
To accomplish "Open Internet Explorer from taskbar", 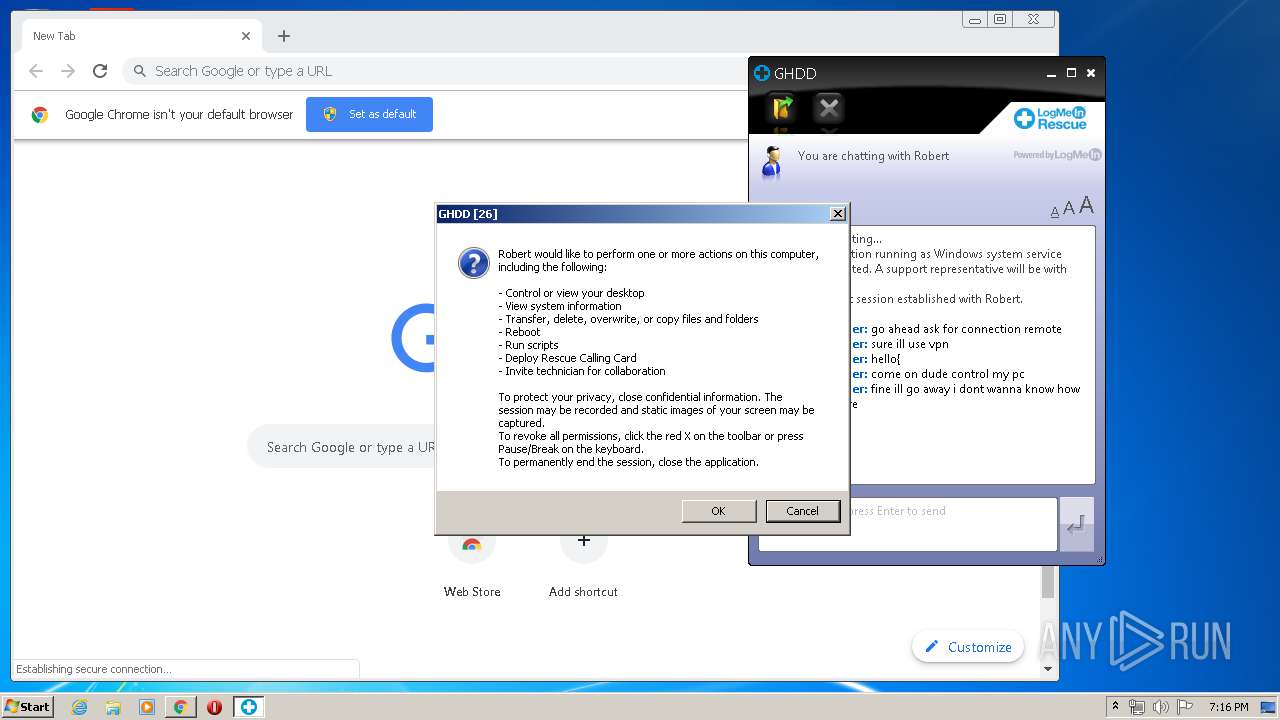I will tap(79, 707).
